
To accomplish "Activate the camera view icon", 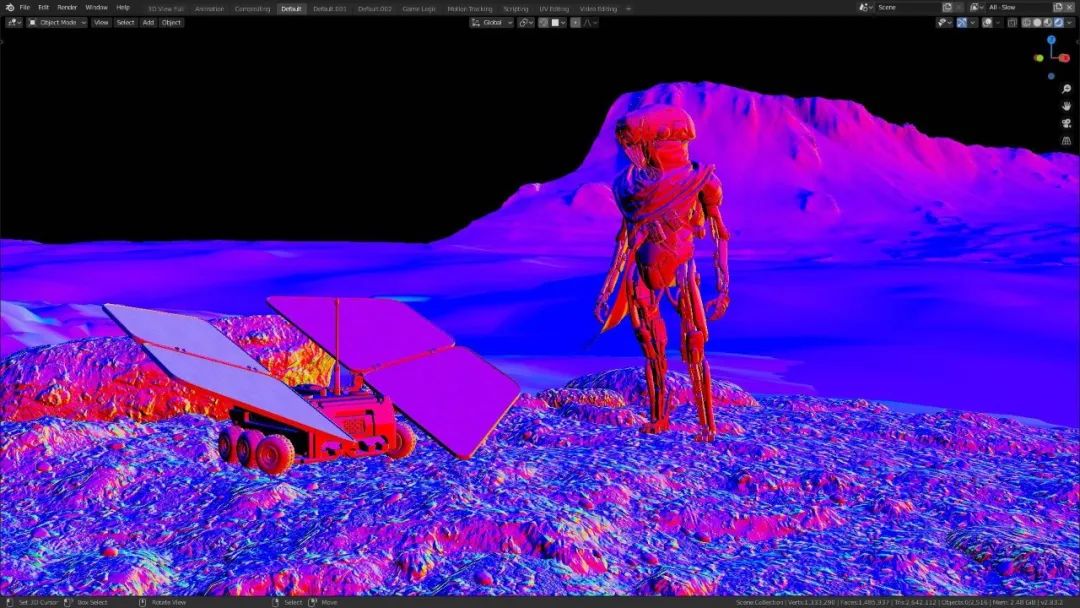I will [x=1065, y=123].
